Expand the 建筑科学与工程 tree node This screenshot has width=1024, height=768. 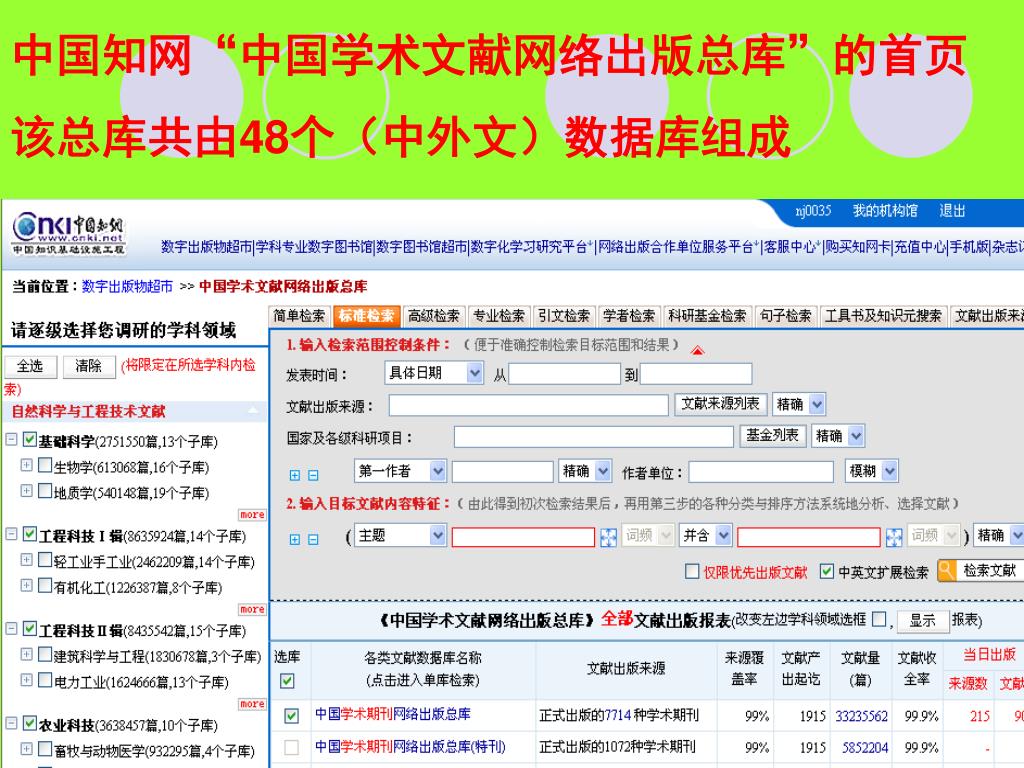(x=26, y=654)
